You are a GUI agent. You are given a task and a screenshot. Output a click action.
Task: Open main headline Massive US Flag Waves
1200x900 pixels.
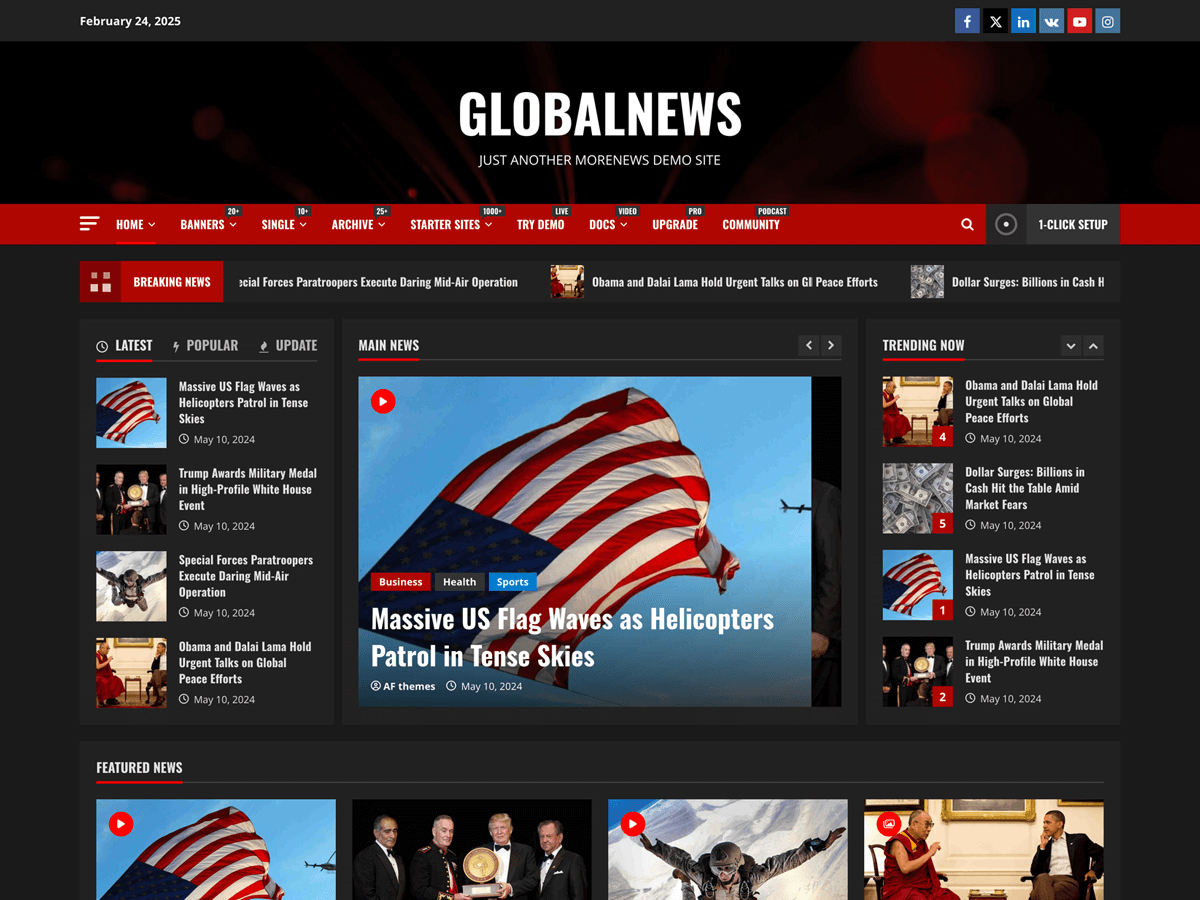click(x=572, y=637)
